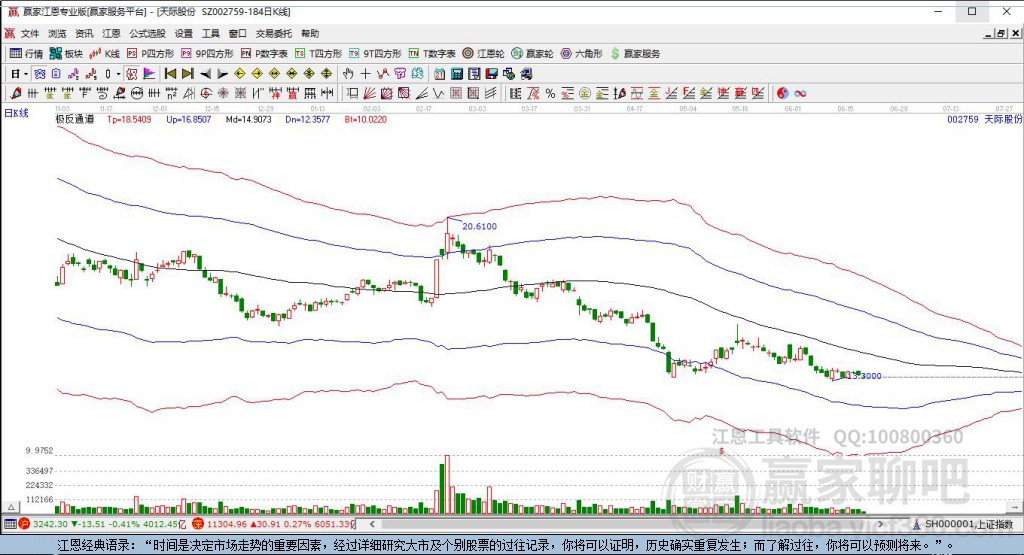The width and height of the screenshot is (1024, 555).
Task: Click the percent sign tool icon
Action: click(x=551, y=93)
